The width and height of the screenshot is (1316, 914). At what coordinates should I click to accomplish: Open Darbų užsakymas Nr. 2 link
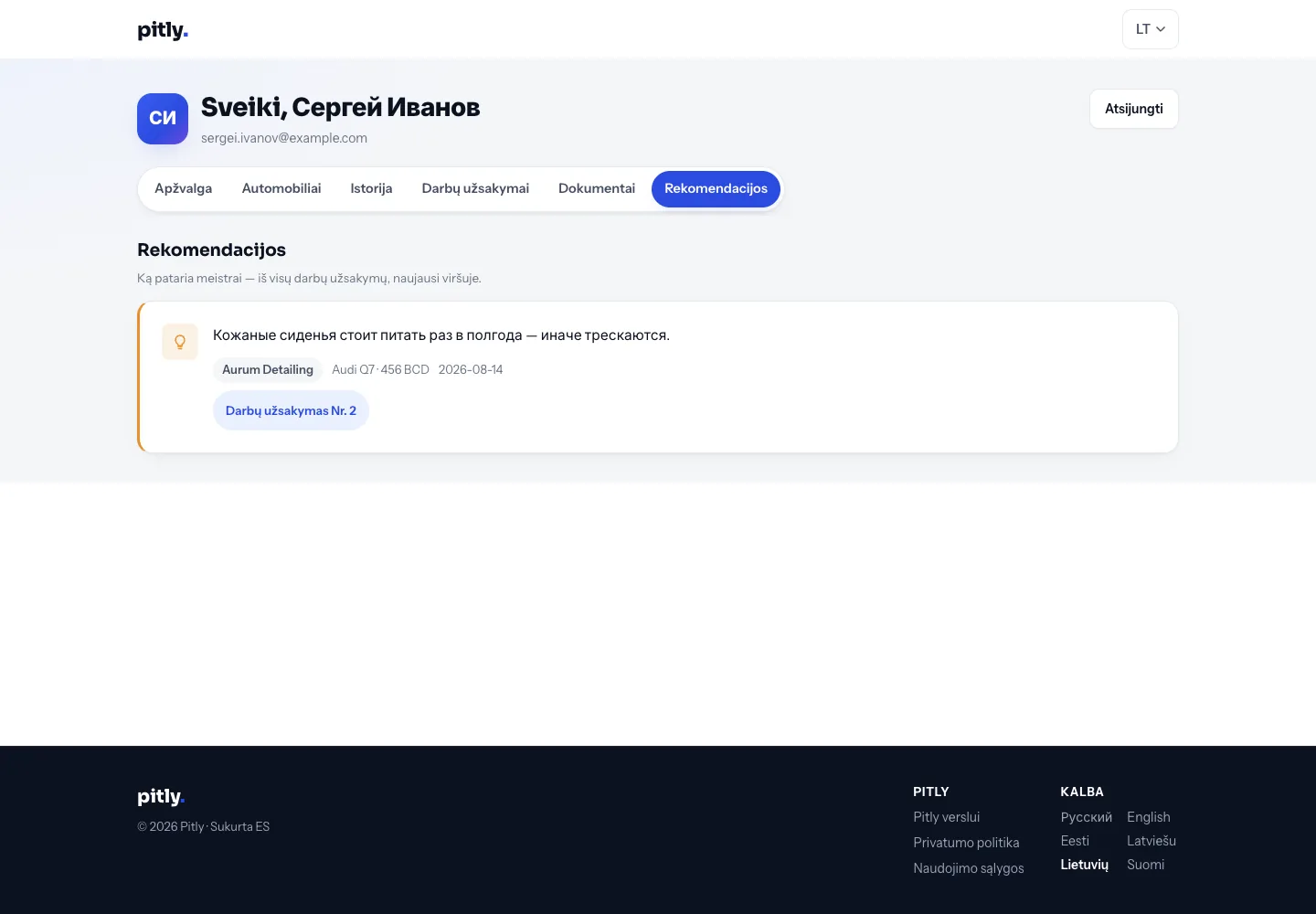pos(291,410)
